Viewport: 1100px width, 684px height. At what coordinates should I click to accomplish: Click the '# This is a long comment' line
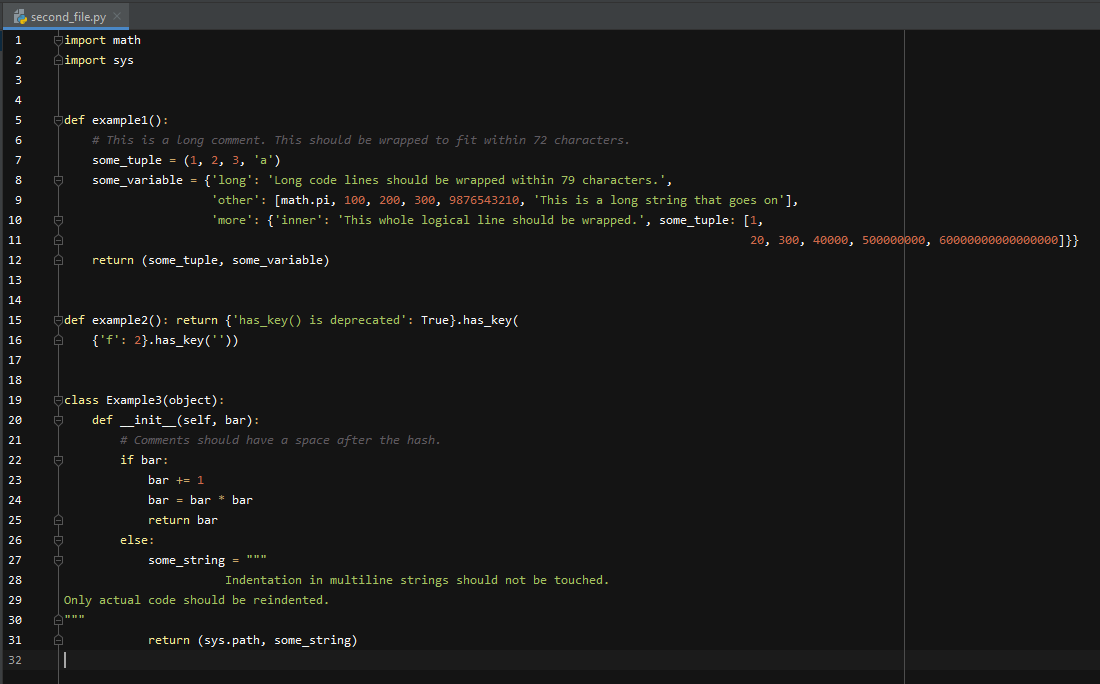click(x=361, y=140)
